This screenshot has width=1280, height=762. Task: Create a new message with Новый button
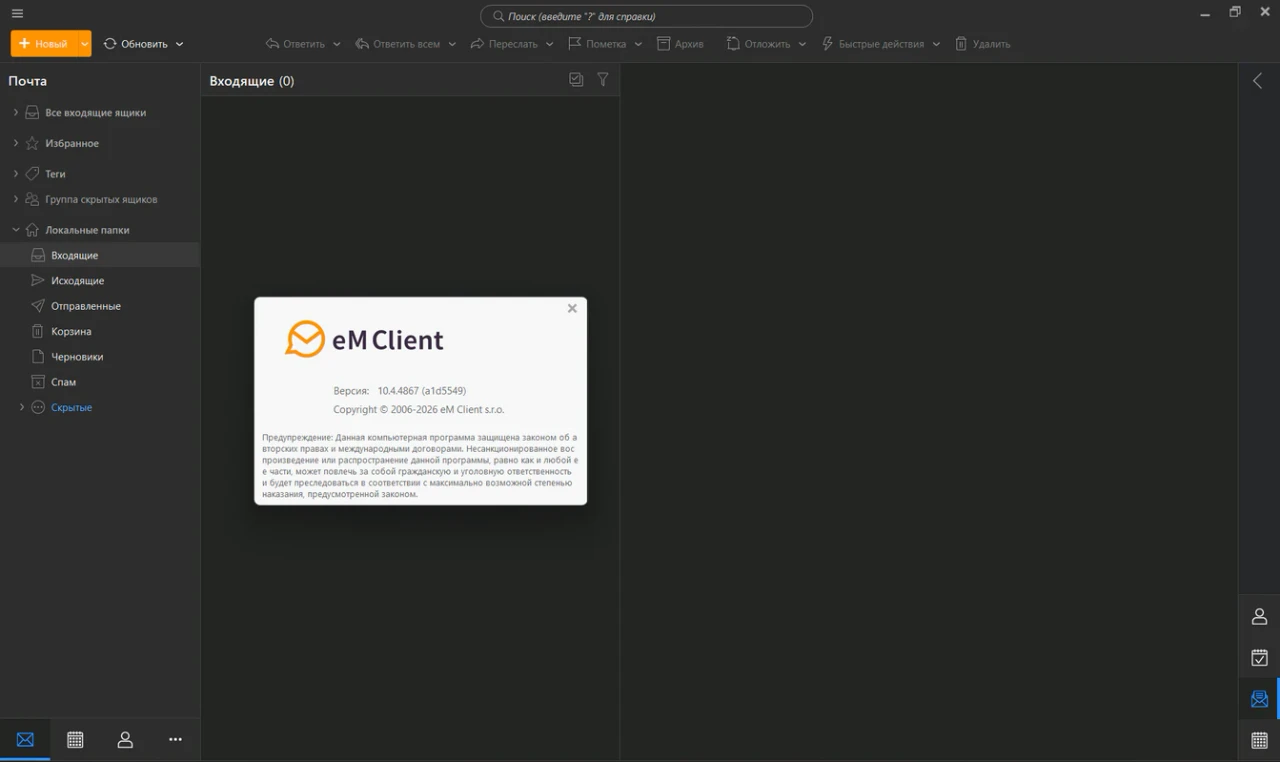tap(43, 44)
